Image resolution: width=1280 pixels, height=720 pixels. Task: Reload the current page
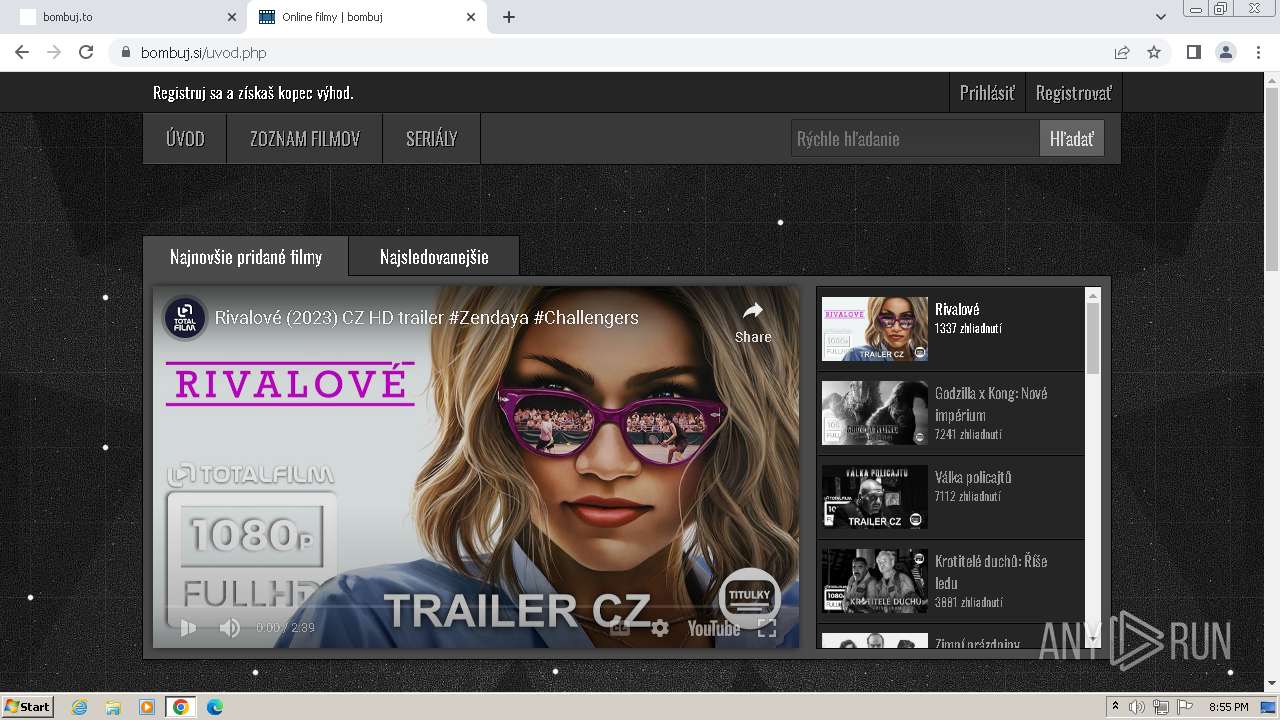coord(86,52)
